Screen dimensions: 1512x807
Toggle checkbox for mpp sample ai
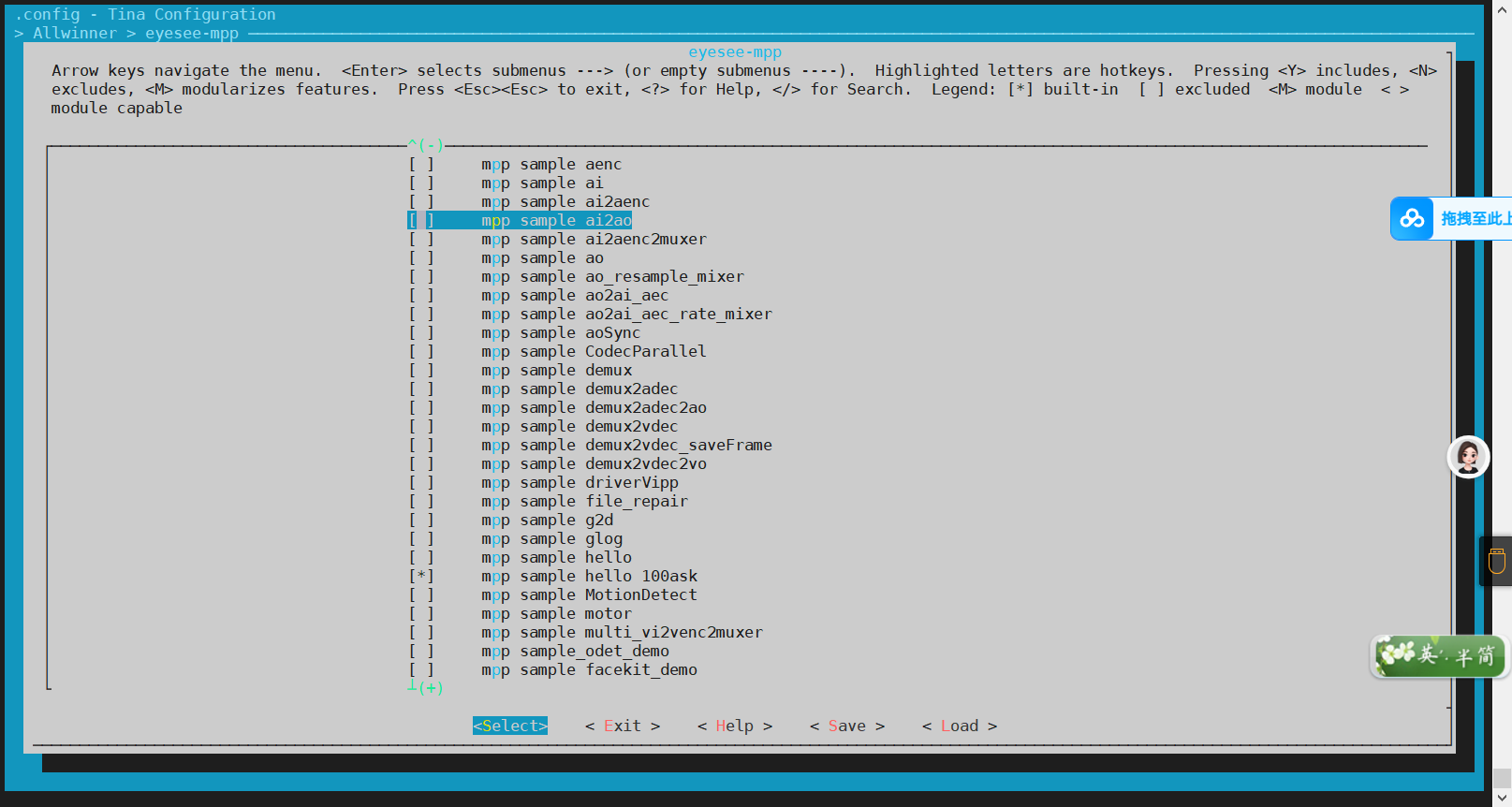coord(421,183)
